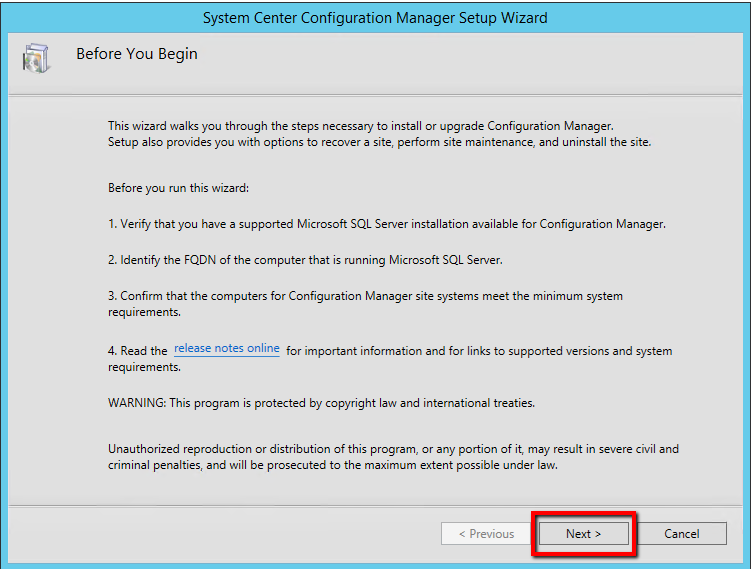Viewport: 751px width, 569px height.
Task: Click the Setup Wizard window title bar
Action: (x=375, y=18)
